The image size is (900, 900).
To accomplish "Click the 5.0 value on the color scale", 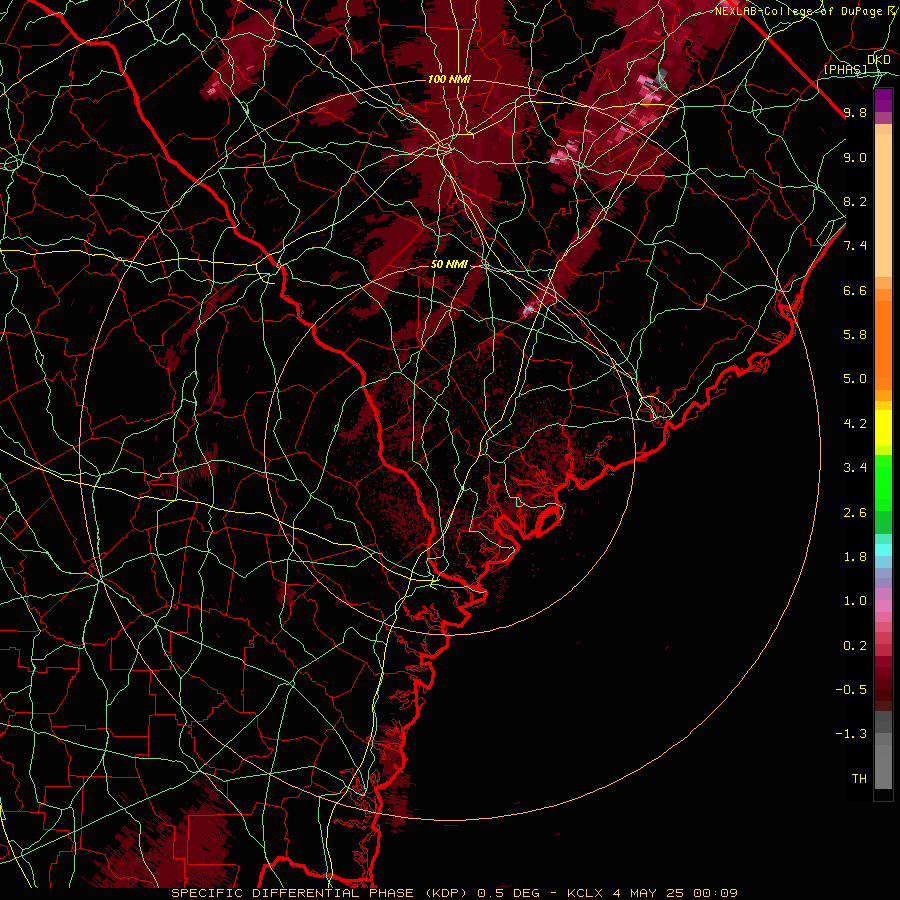I will click(x=855, y=379).
